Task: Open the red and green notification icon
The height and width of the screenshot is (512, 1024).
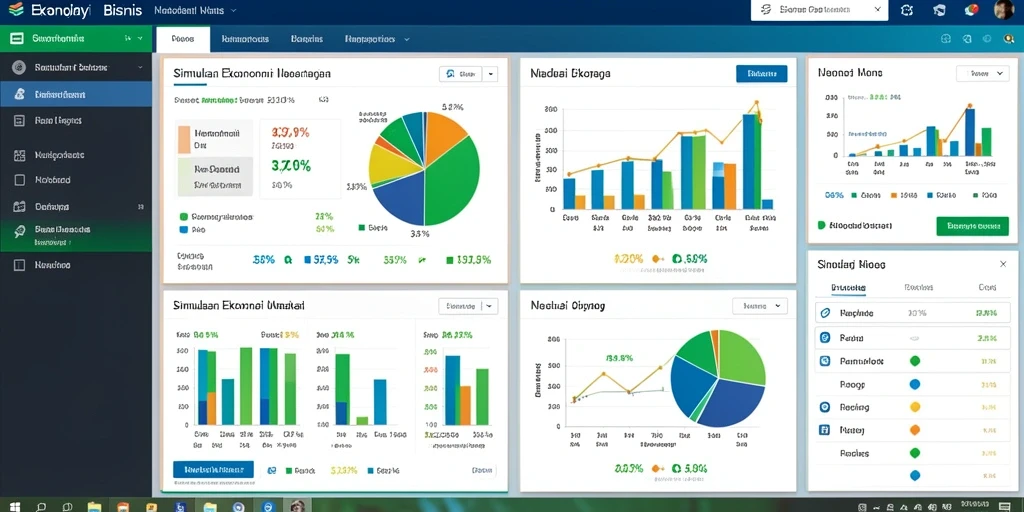Action: pos(972,9)
